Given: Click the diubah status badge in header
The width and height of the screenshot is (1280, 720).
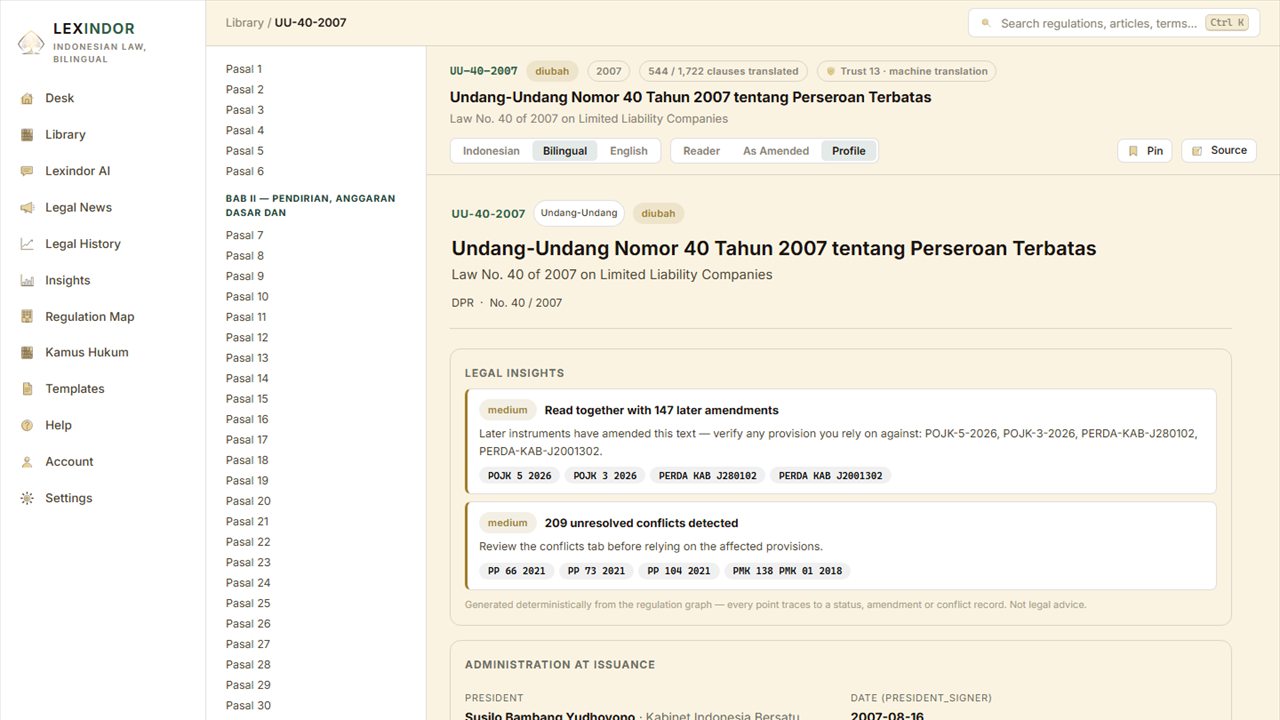Looking at the screenshot, I should point(552,71).
